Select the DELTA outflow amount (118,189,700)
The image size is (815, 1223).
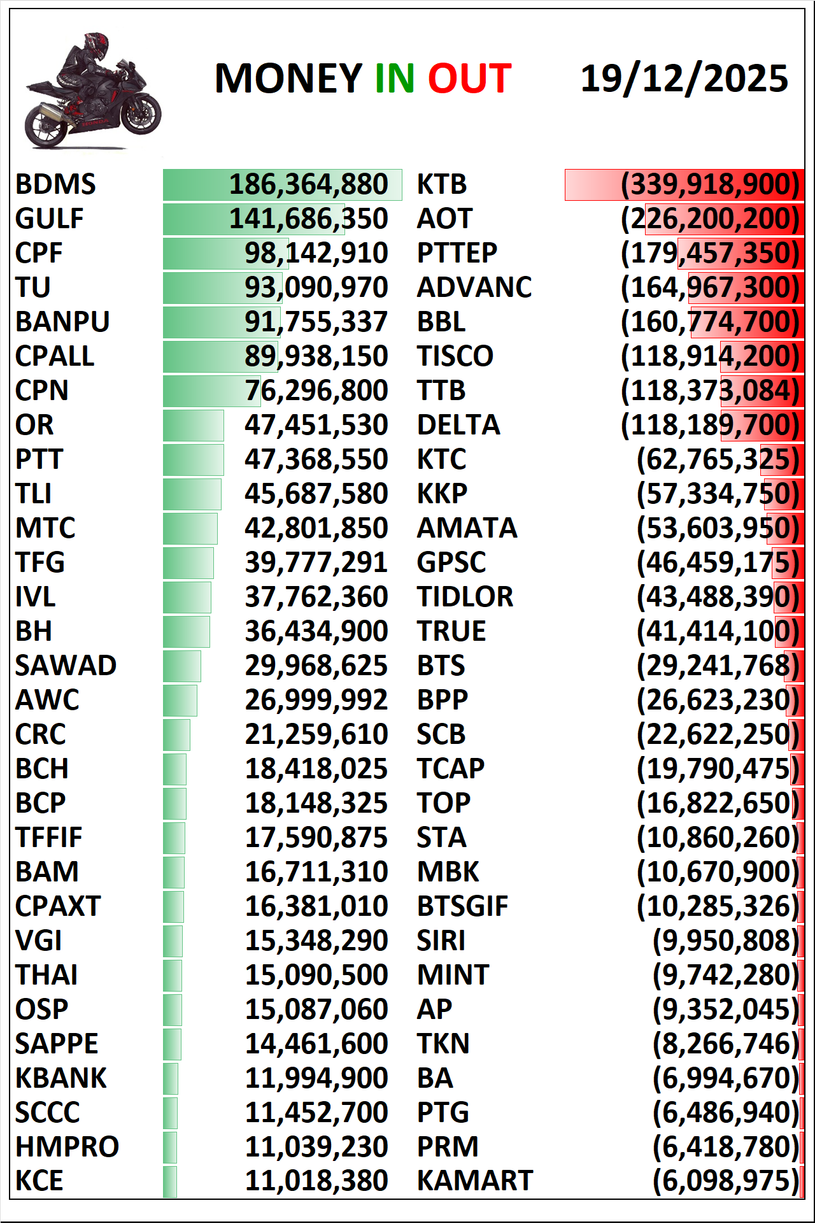click(x=711, y=425)
